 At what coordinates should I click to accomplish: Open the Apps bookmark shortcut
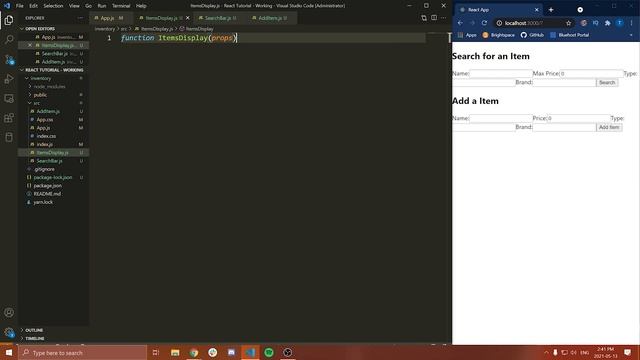pos(467,35)
